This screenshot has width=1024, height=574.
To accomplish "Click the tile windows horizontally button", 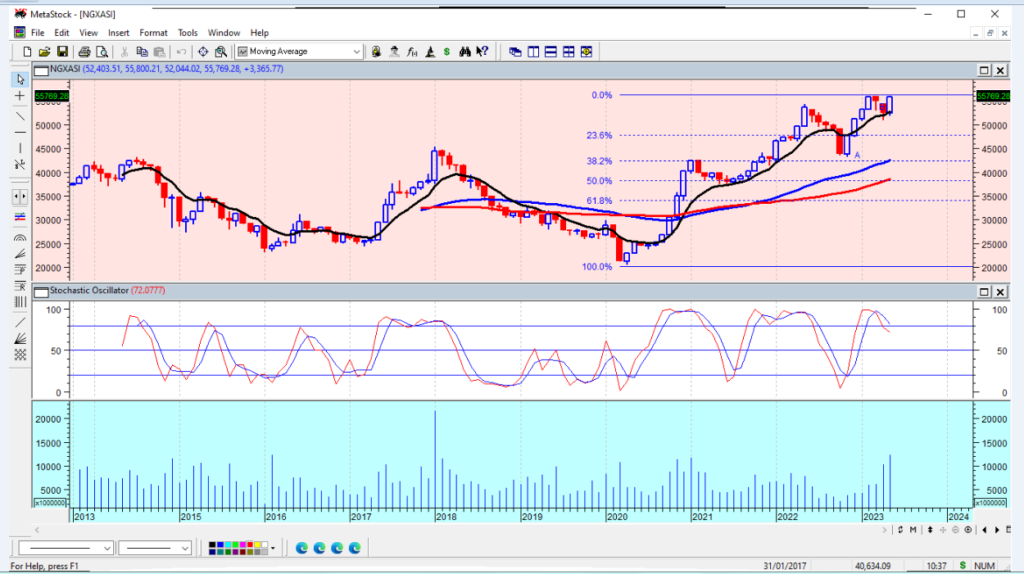I will (x=551, y=51).
